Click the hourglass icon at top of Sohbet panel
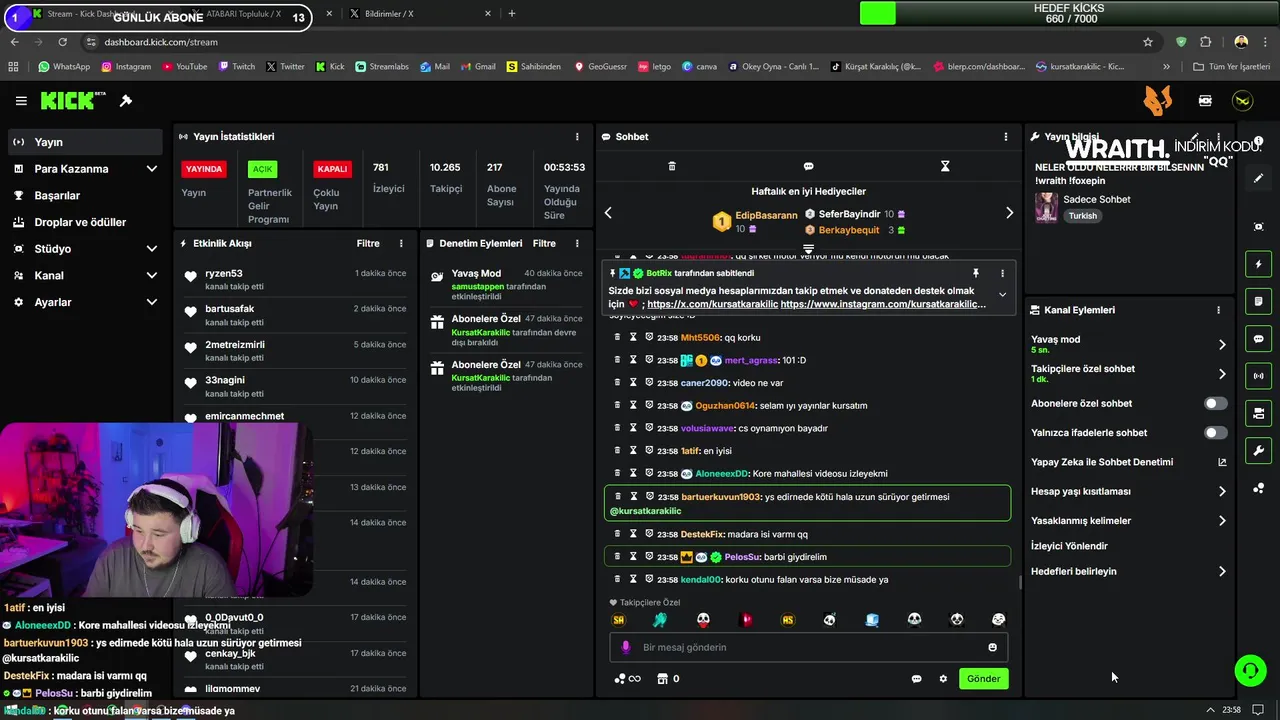Screen dimensions: 1280x720 (x=945, y=166)
